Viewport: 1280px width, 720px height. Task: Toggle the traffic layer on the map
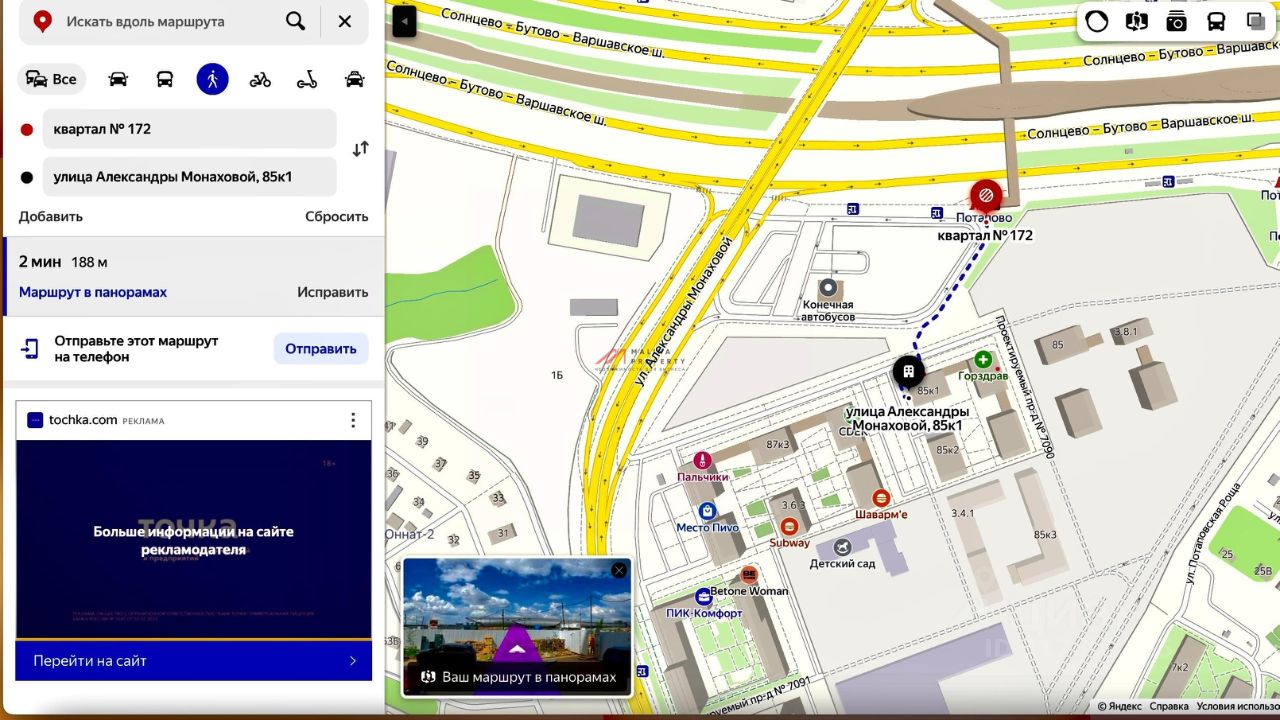[1097, 21]
